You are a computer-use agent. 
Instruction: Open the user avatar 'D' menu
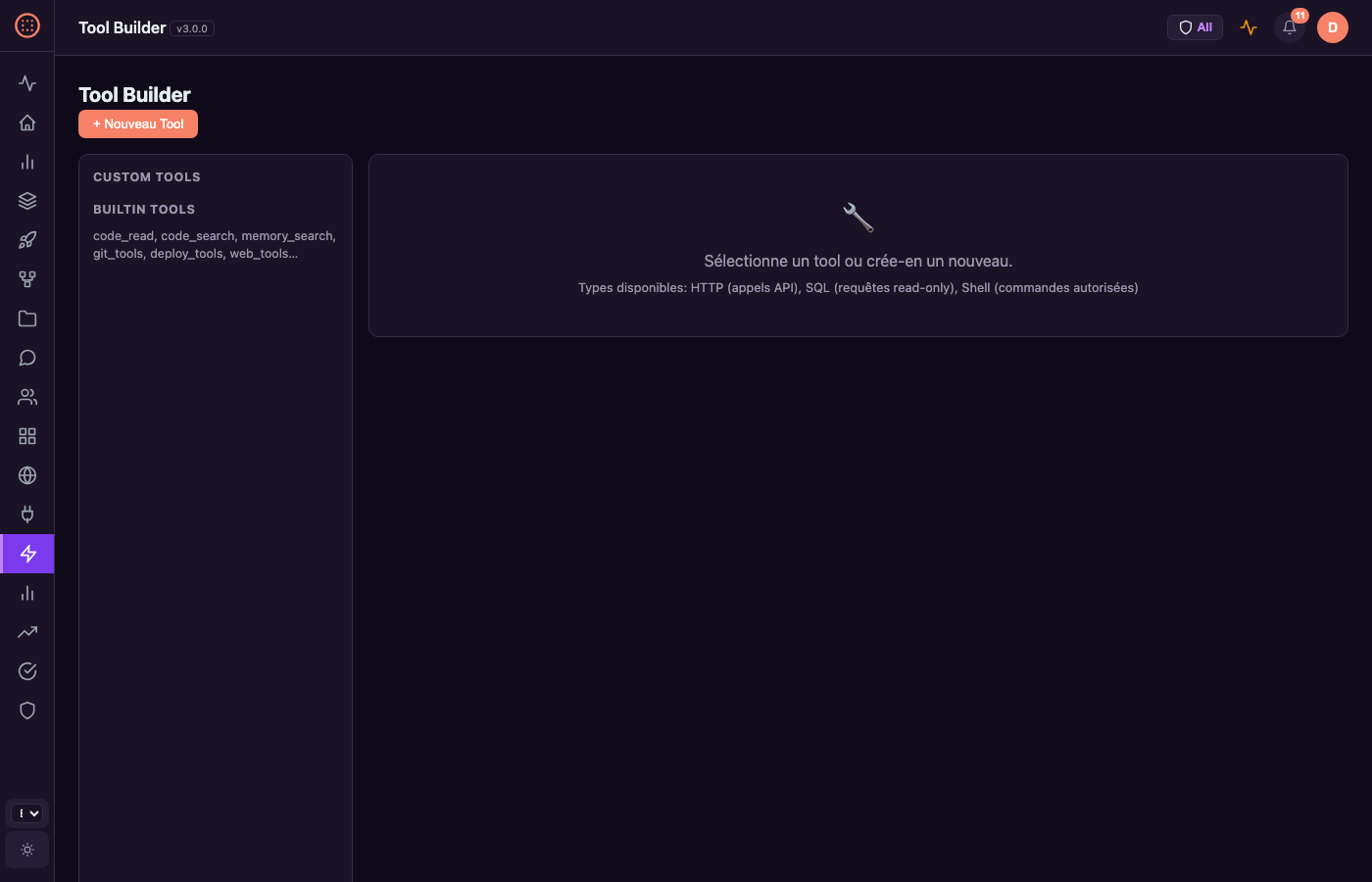pyautogui.click(x=1332, y=27)
